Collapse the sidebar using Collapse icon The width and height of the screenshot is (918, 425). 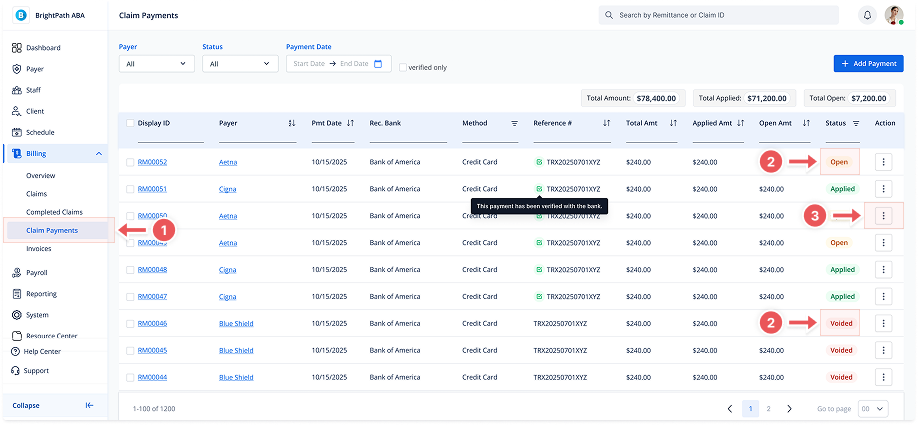[89, 405]
